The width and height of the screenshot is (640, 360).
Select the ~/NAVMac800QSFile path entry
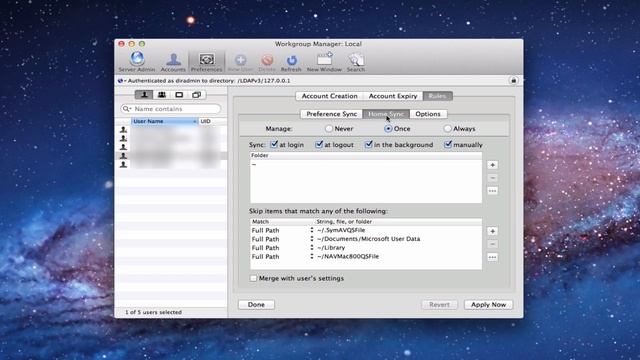pyautogui.click(x=348, y=257)
